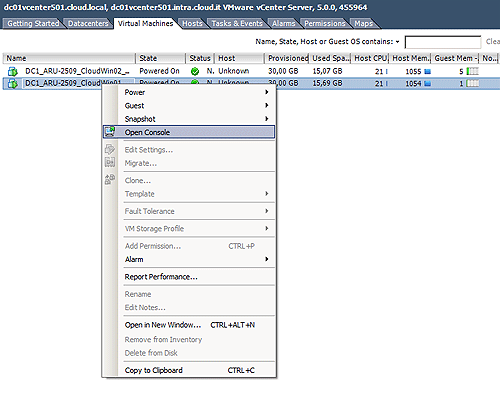This screenshot has width=500, height=397.
Task: Open the Virtual Machines tab
Action: tap(145, 23)
